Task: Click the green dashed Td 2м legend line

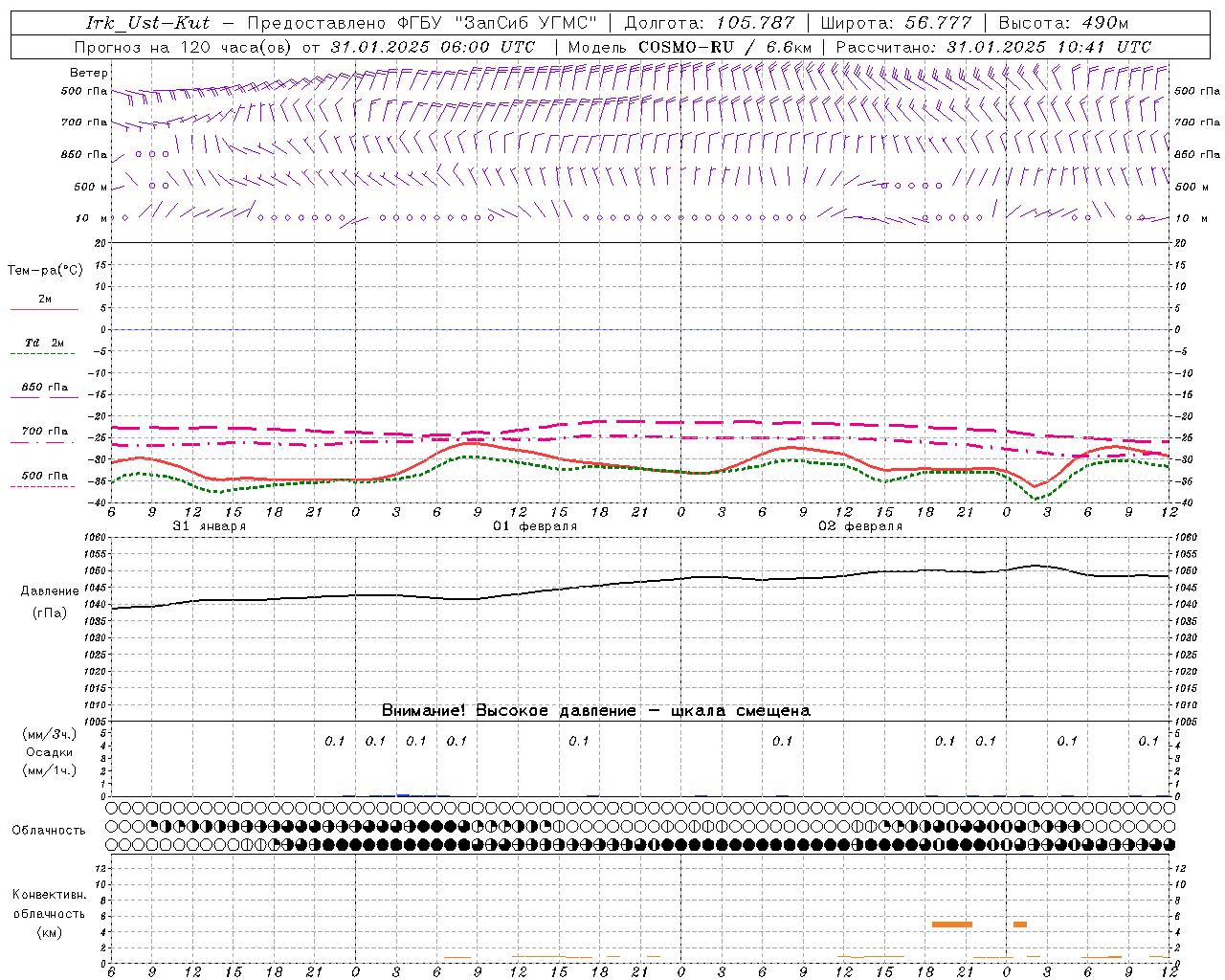Action: (43, 354)
